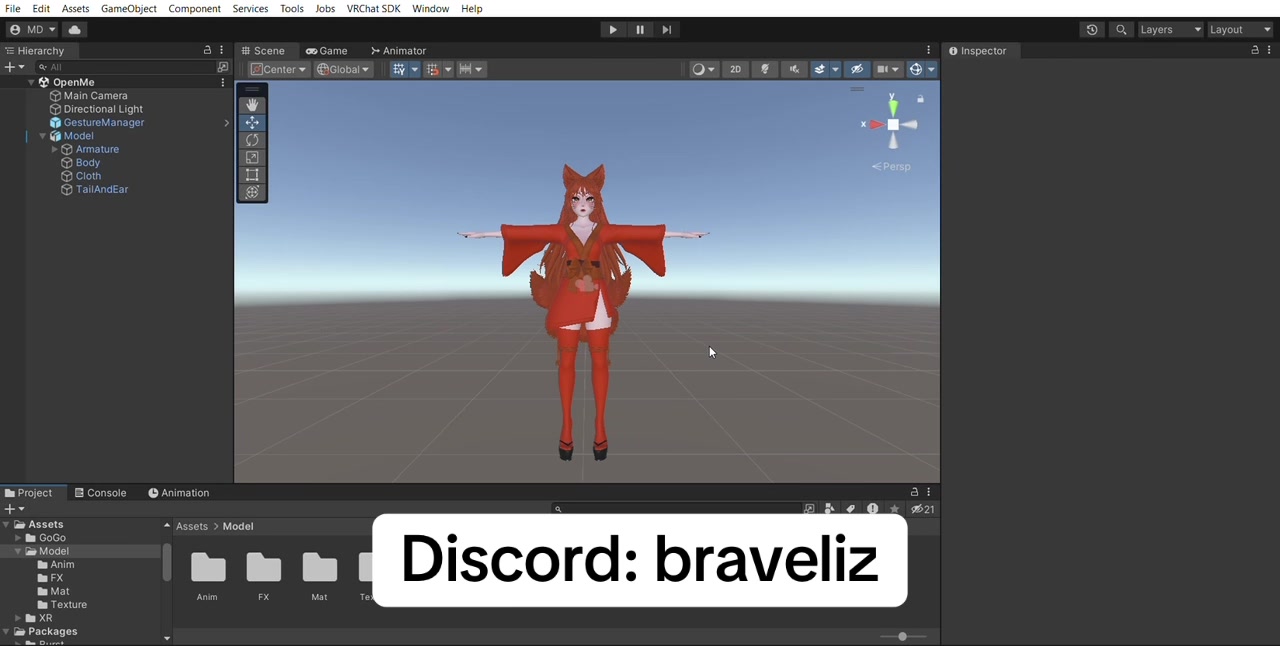Lock the Hierarchy panel

208,50
